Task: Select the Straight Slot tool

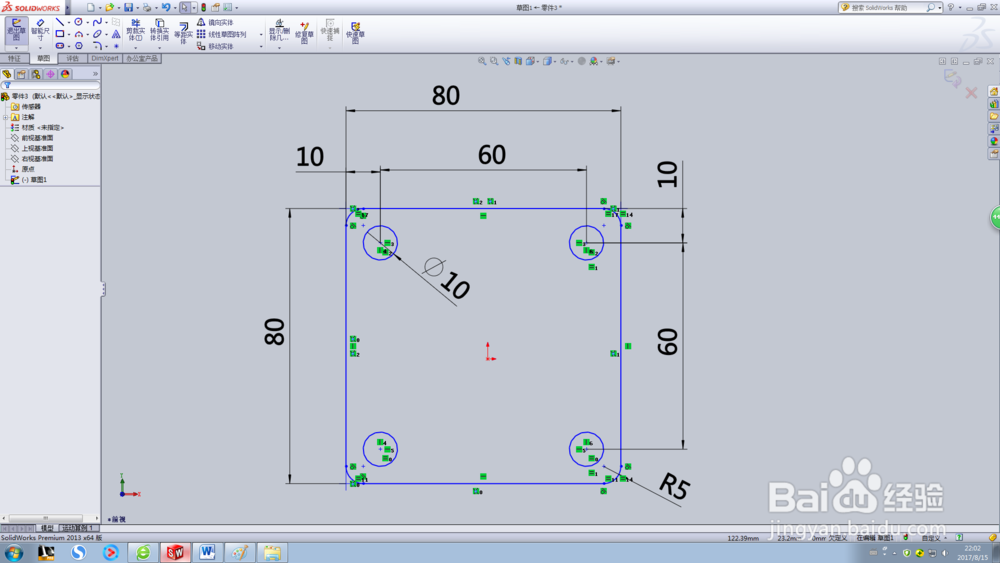Action: point(60,46)
